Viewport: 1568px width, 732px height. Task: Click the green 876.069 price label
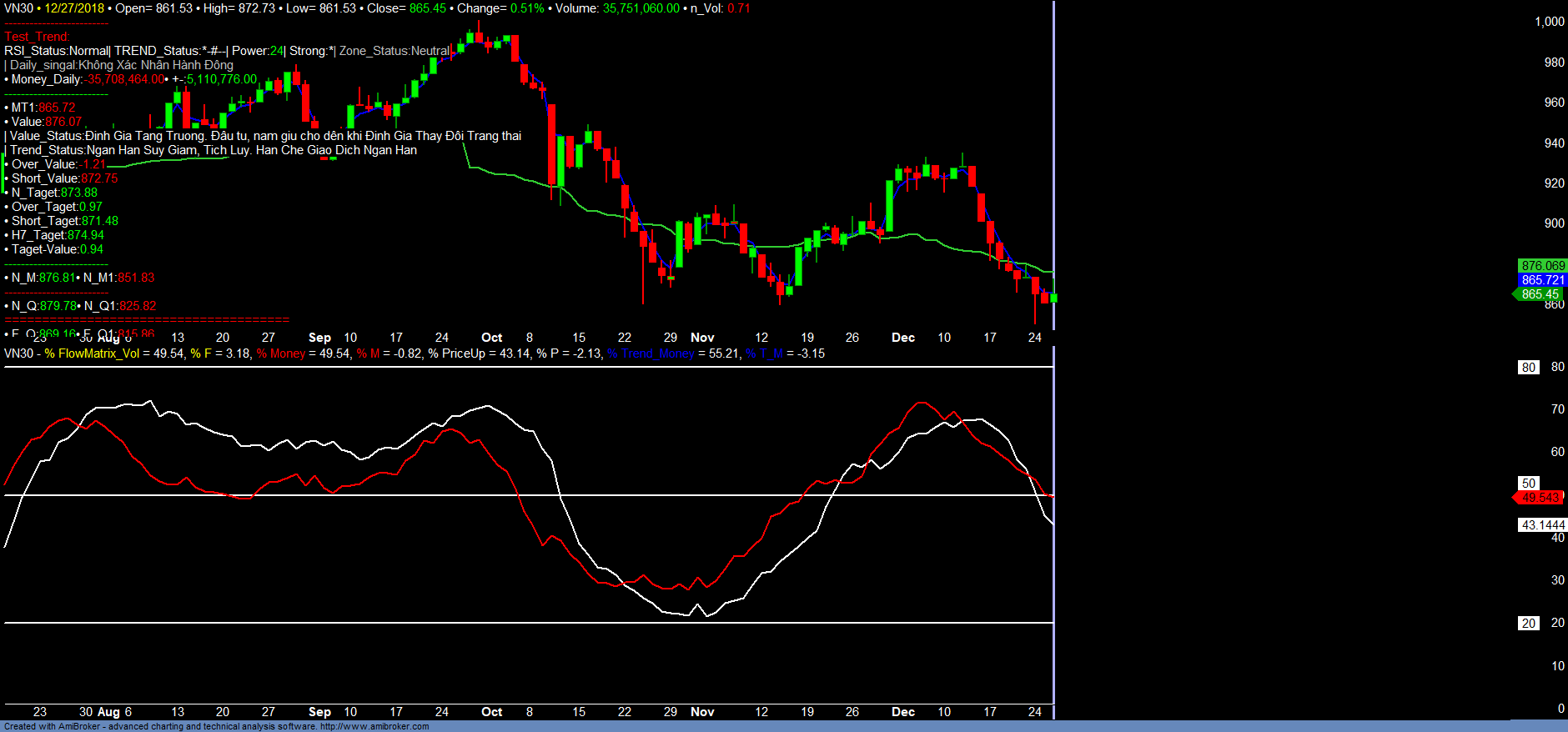(x=1542, y=266)
